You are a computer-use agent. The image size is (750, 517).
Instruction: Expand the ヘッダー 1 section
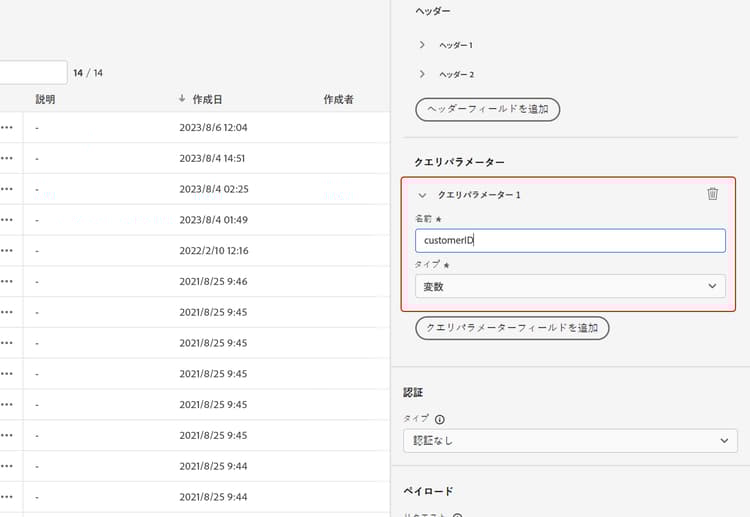(x=423, y=45)
